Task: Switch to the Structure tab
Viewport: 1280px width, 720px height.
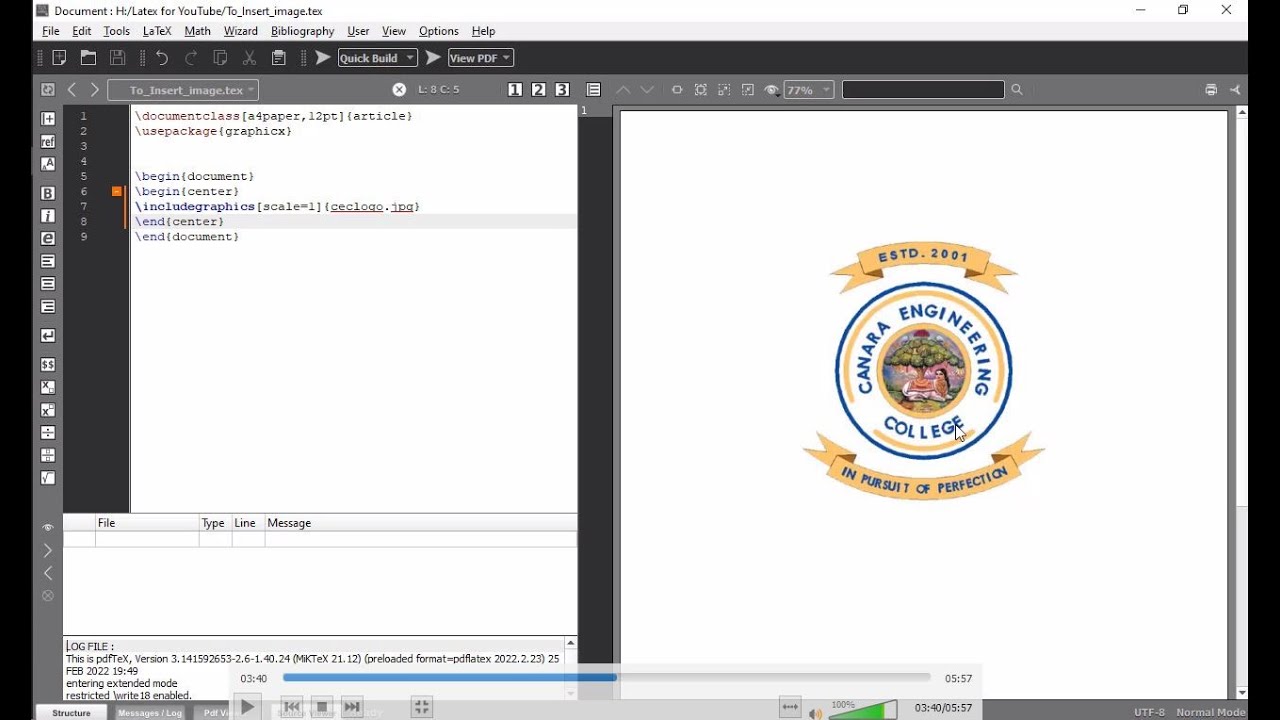Action: click(x=71, y=712)
